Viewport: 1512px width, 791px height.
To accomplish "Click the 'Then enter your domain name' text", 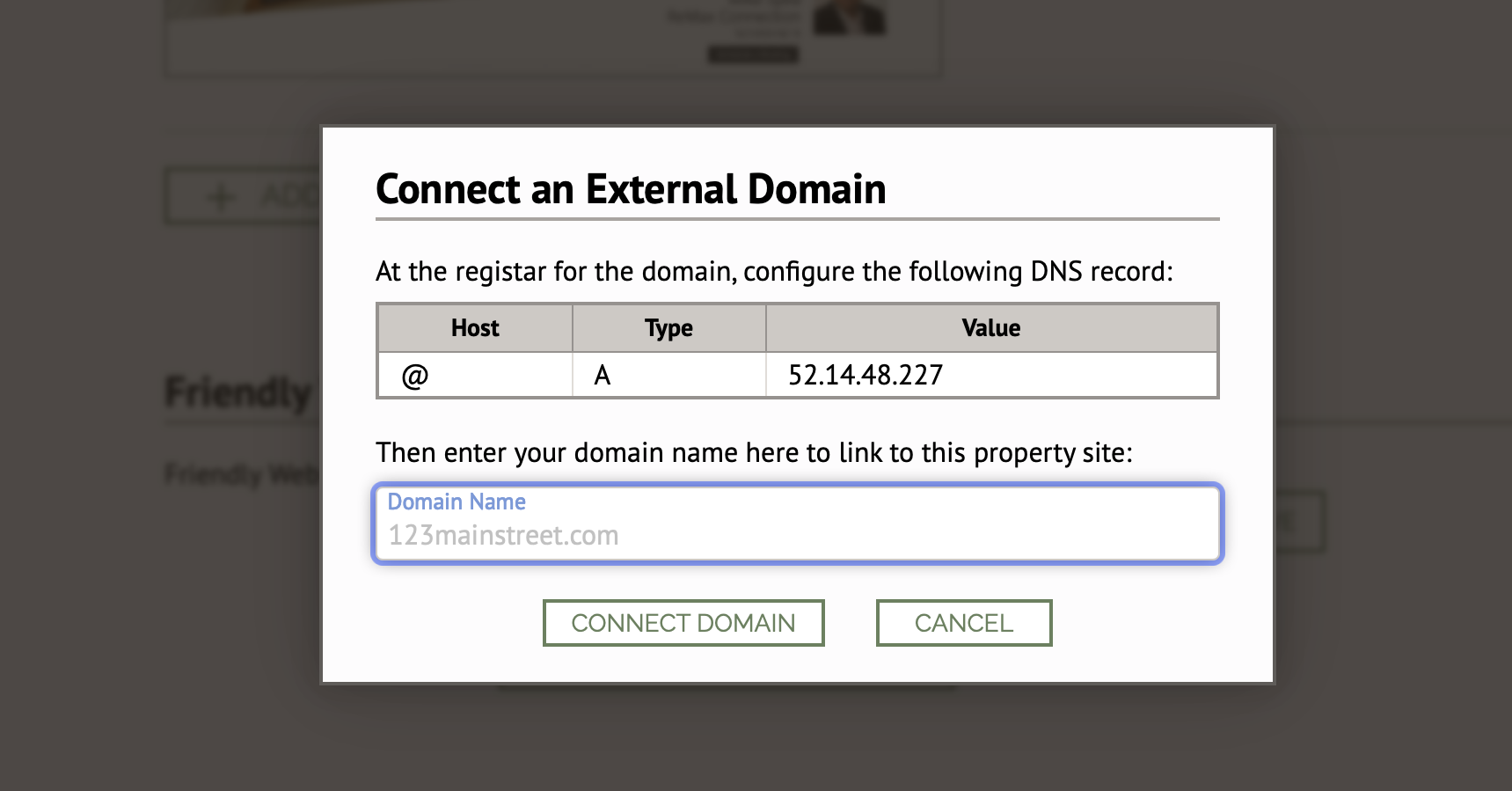I will 754,453.
